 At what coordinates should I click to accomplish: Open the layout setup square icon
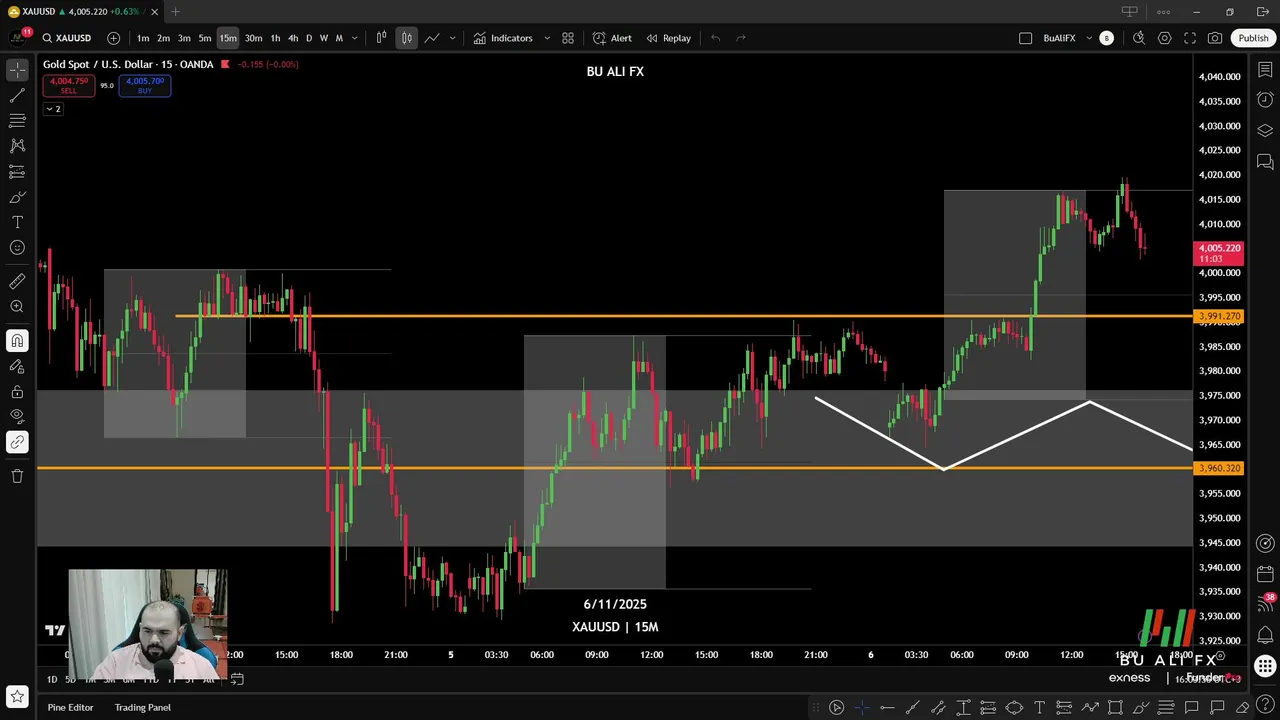point(1025,38)
